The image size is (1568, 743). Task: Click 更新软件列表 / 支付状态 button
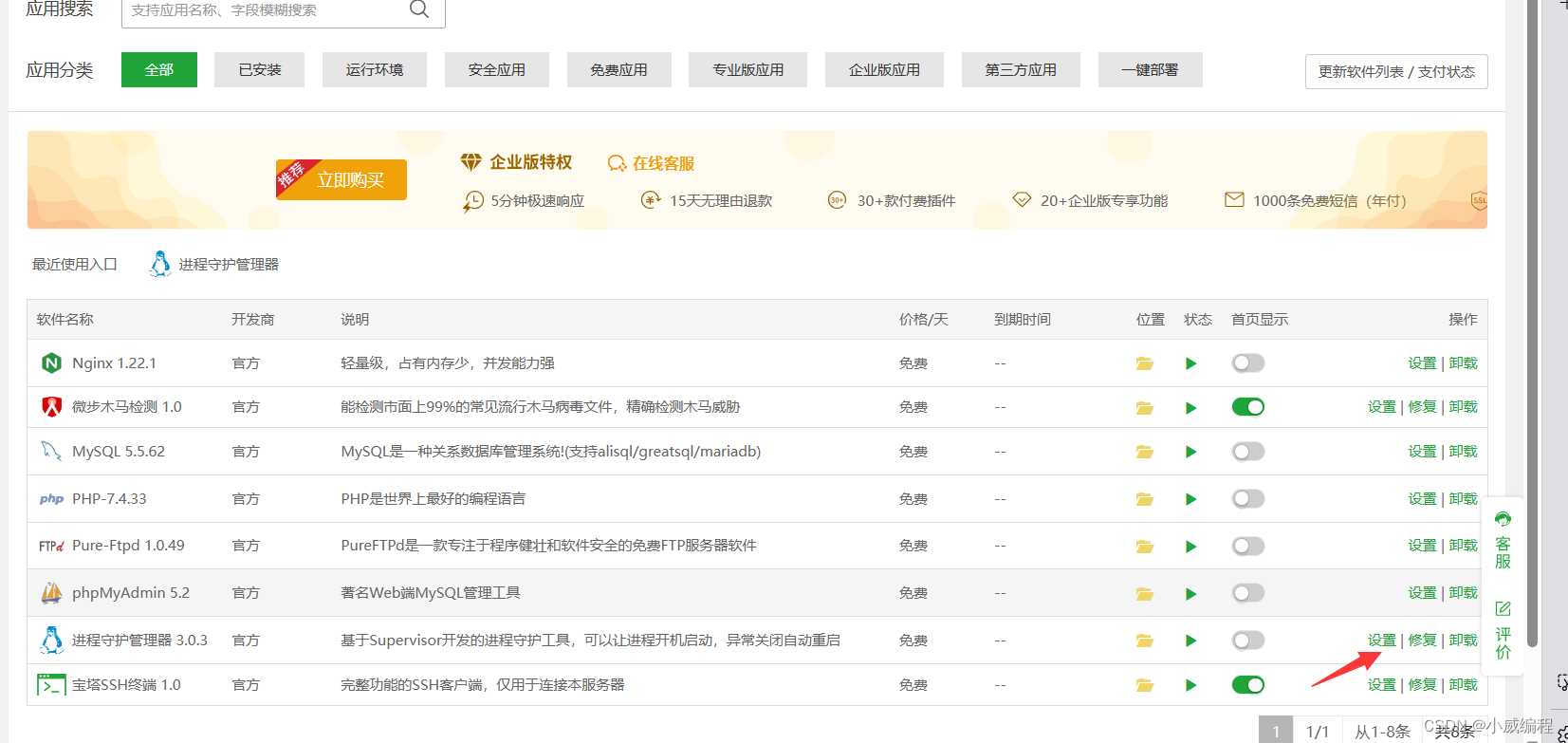point(1396,71)
